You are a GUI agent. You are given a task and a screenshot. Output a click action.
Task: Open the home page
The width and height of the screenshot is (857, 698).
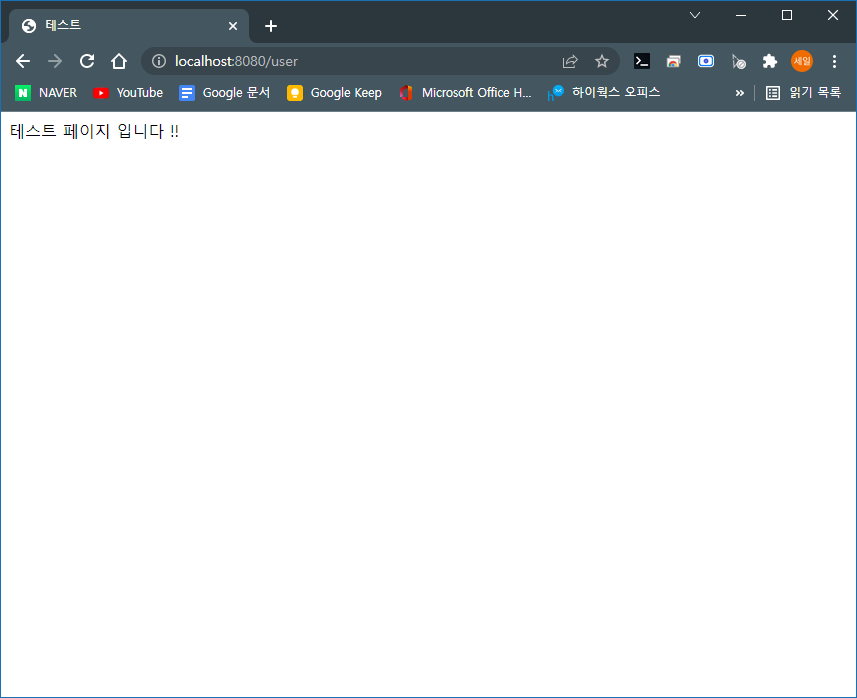point(119,61)
